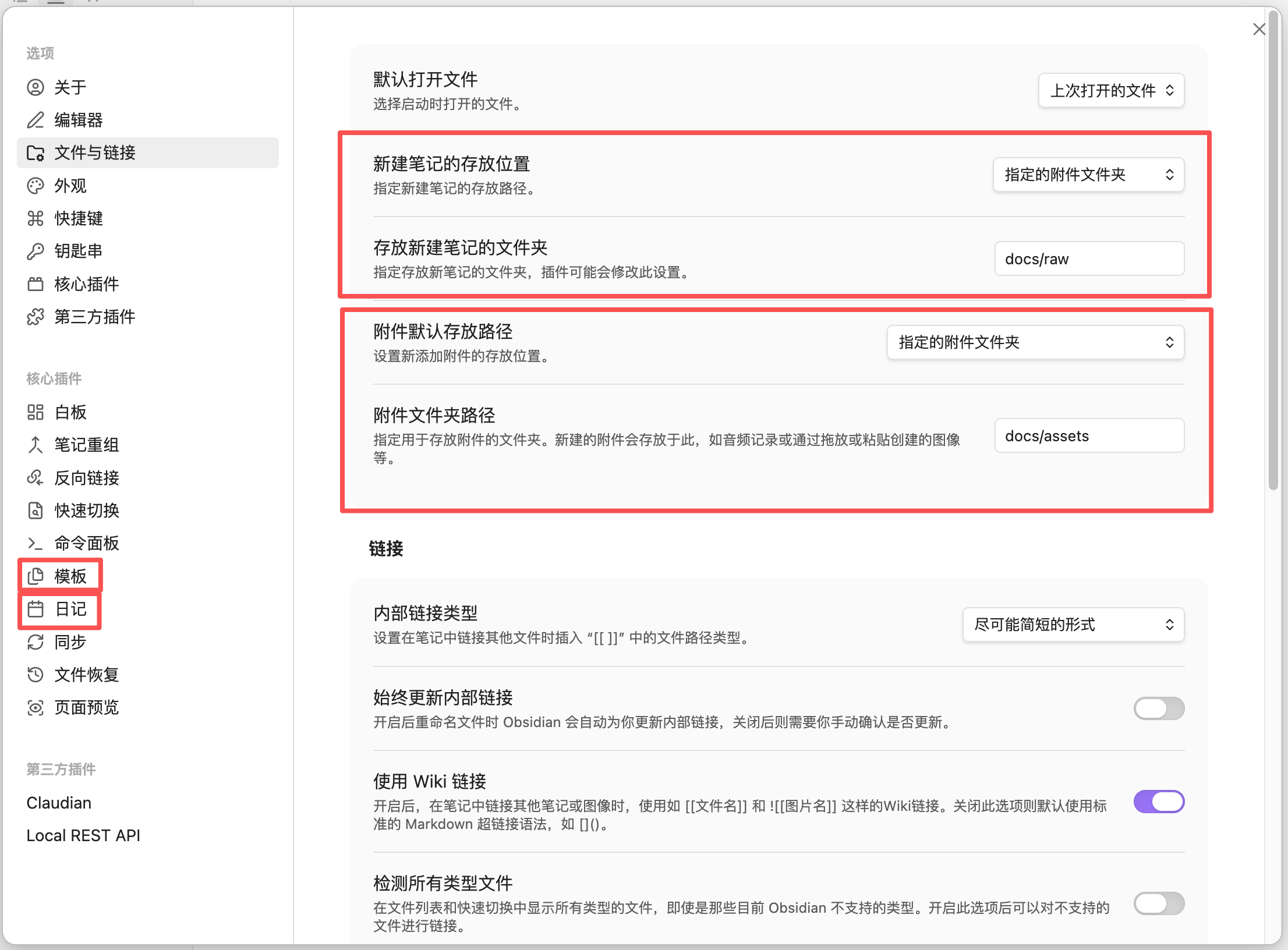Screen dimensions: 1288x950
Task: Expand the 内部链接类型 dropdown
Action: [x=1073, y=625]
